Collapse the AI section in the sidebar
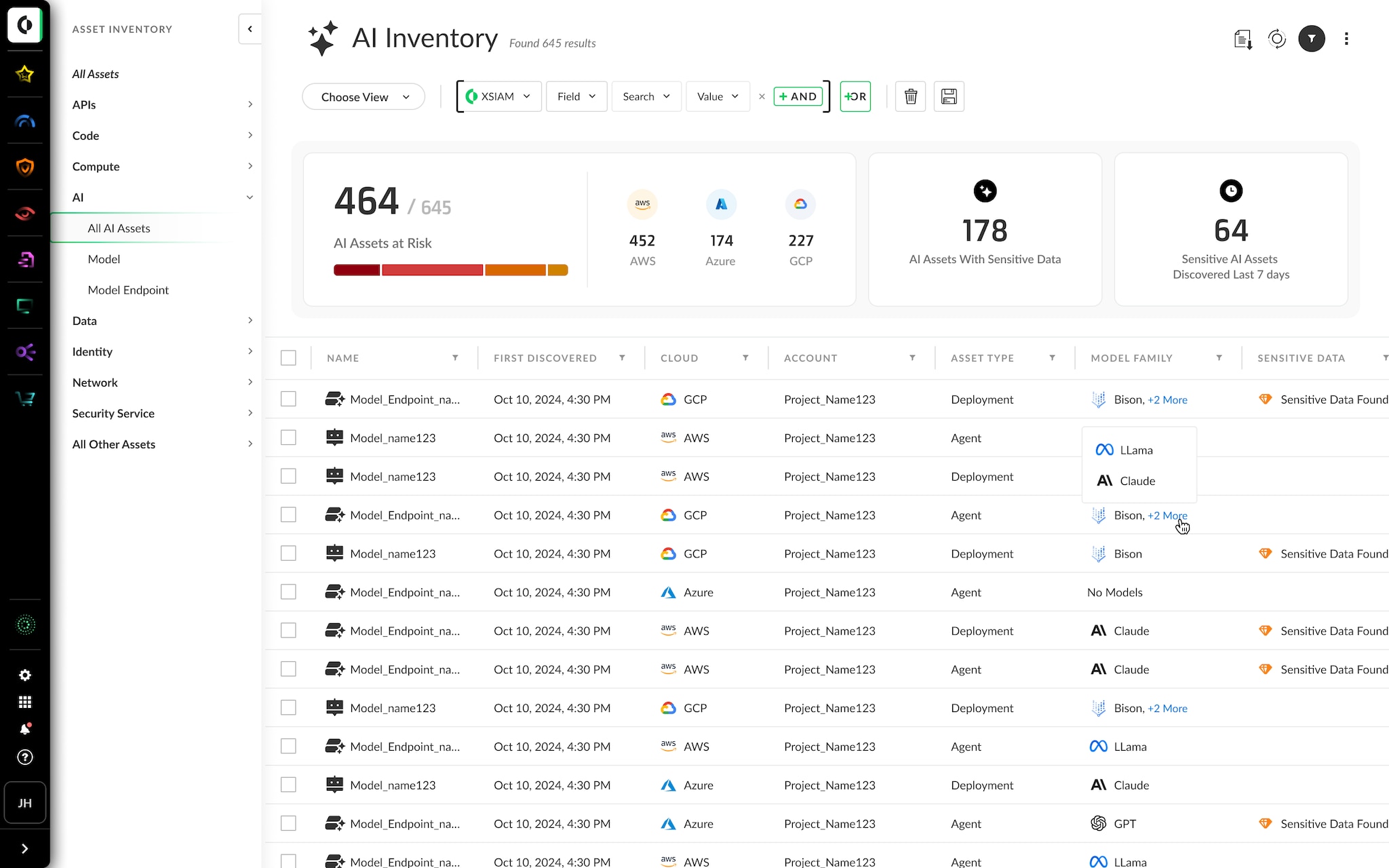 [250, 197]
